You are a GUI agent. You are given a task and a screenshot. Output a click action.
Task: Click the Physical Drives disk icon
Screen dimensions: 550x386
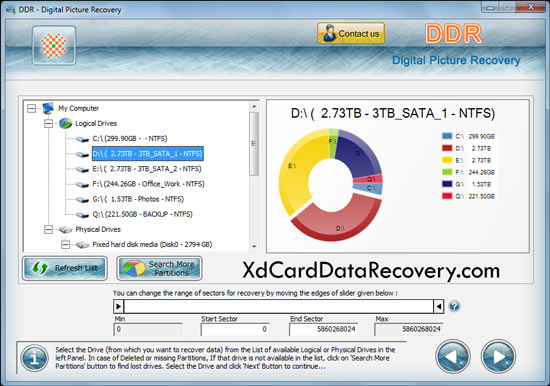[65, 230]
